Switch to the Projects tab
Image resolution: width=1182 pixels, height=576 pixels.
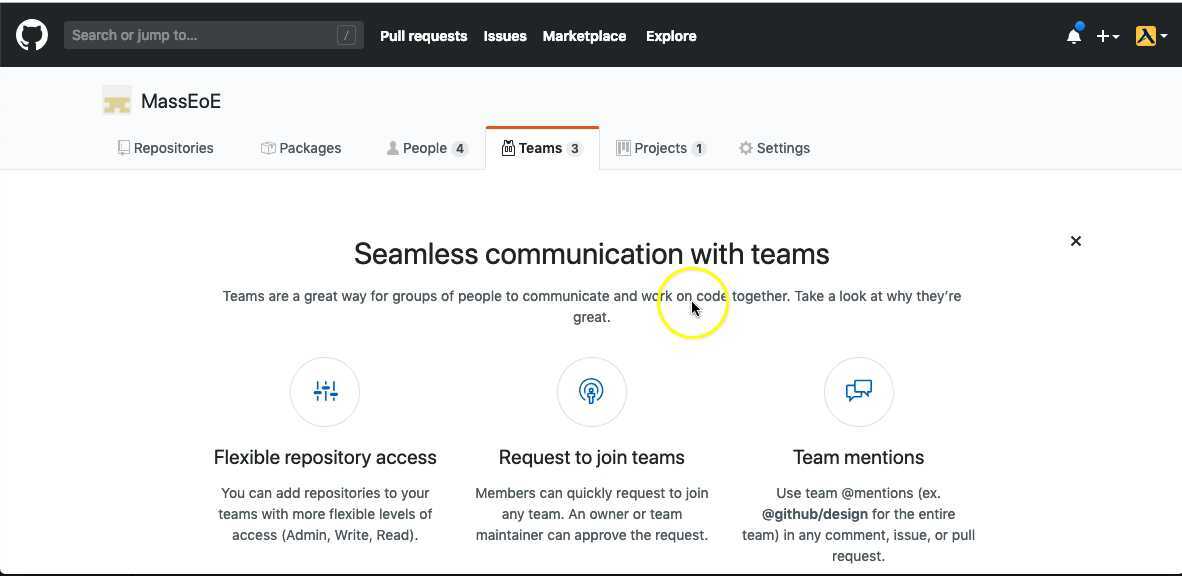pyautogui.click(x=660, y=149)
